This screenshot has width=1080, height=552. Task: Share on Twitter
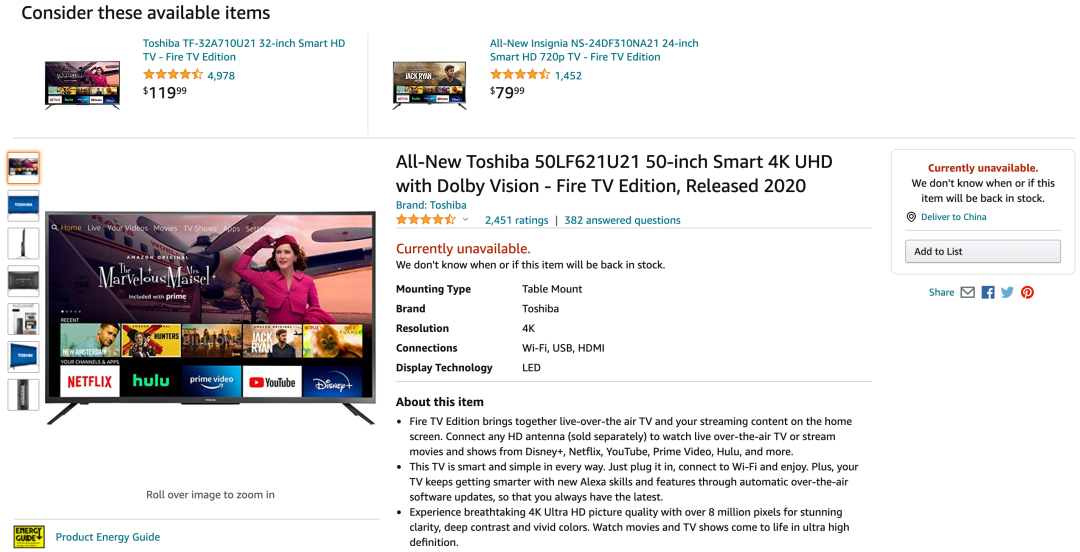[1007, 292]
